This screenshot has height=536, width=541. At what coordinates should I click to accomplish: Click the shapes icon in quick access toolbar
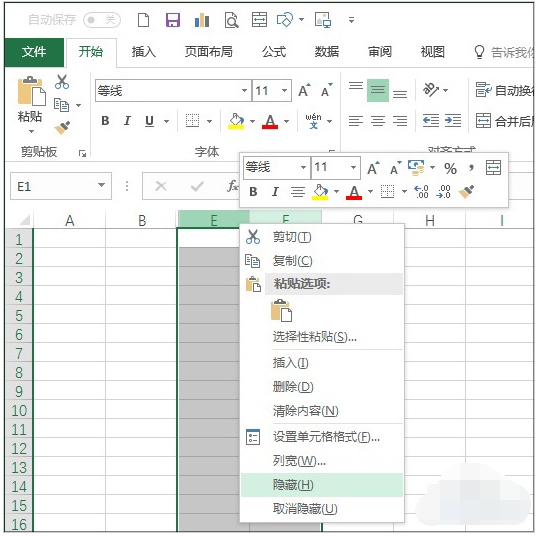click(x=285, y=20)
